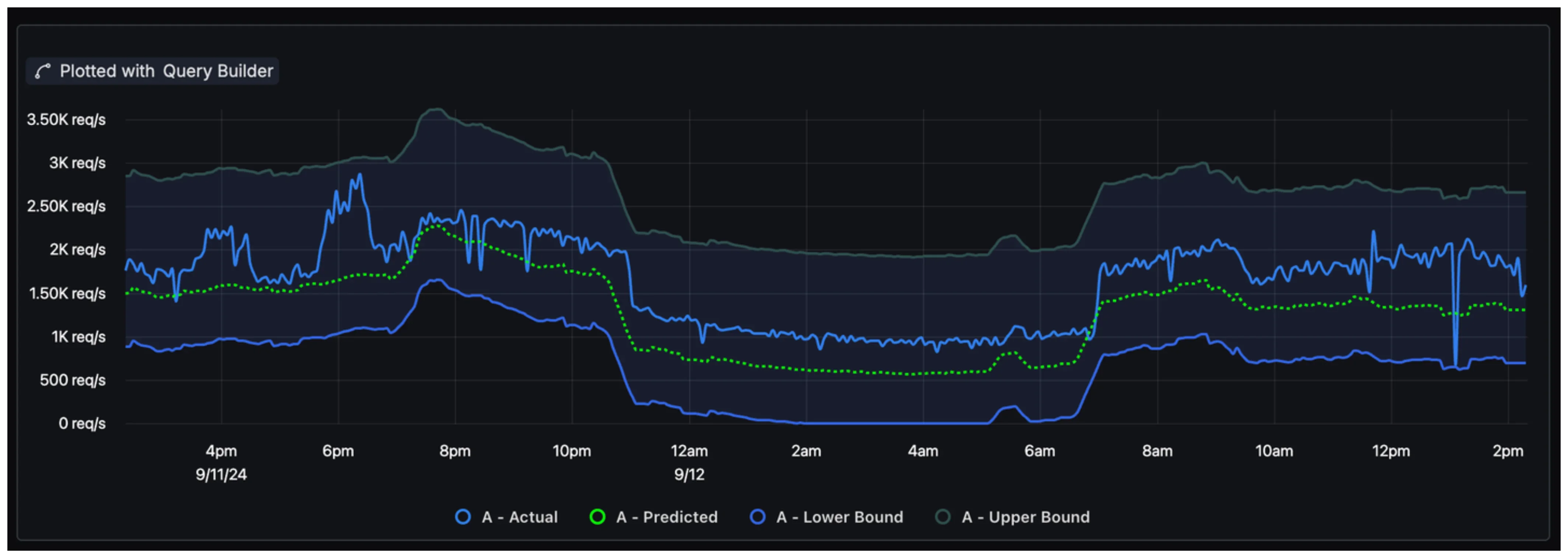
Task: Click the dark circle marker for Upper Bound
Action: tap(942, 517)
